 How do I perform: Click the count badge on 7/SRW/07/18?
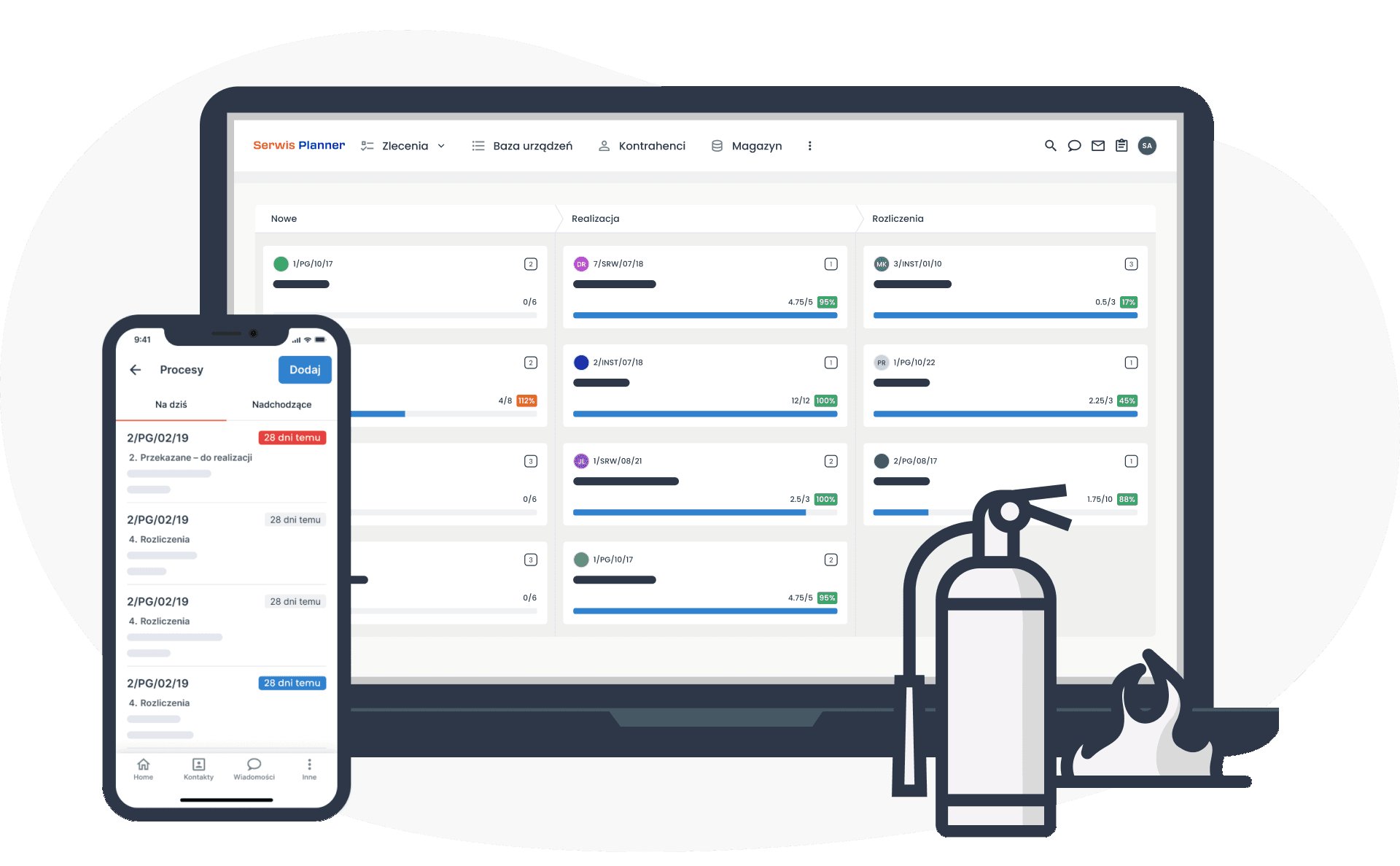[831, 264]
